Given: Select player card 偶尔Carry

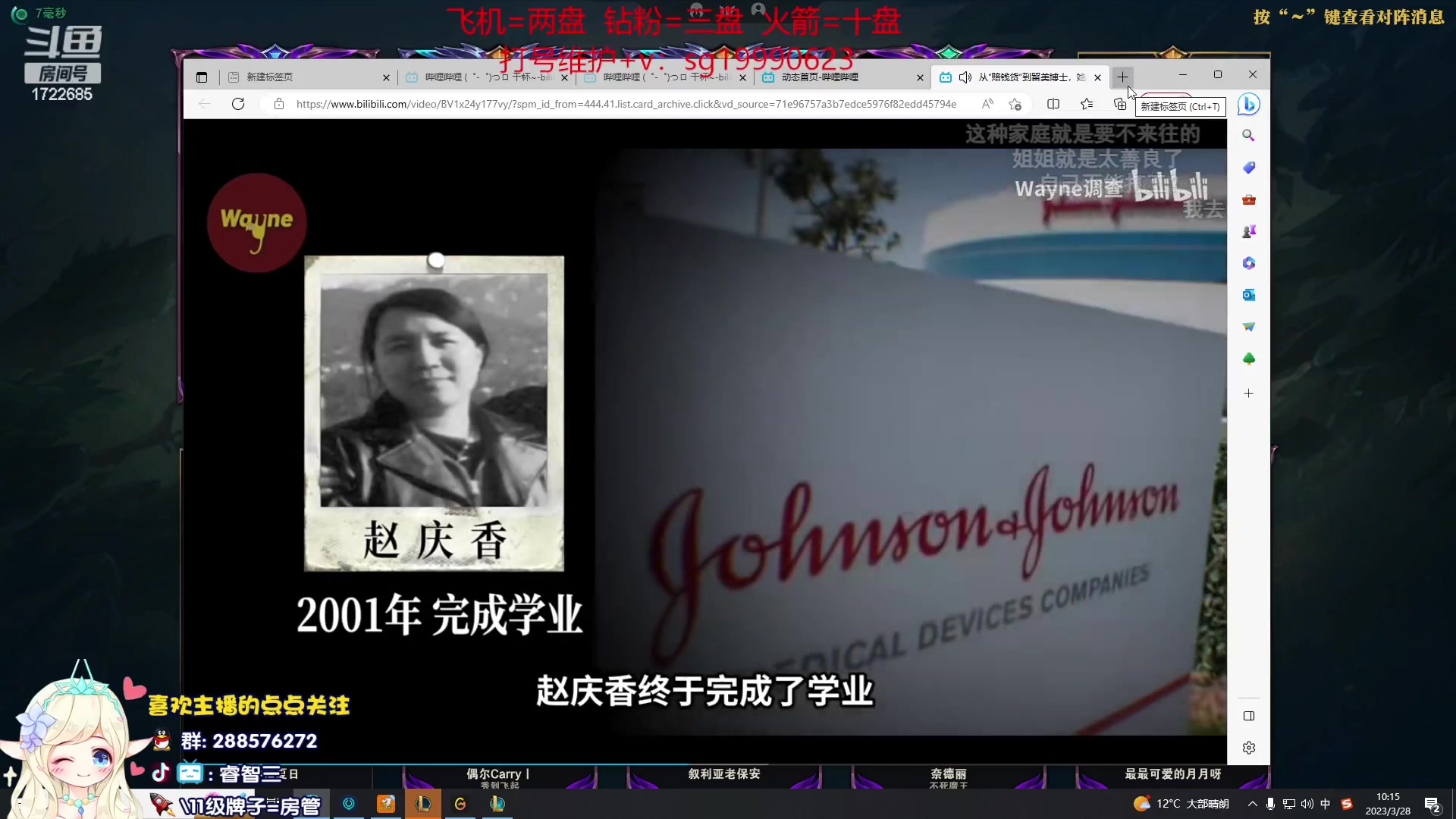Looking at the screenshot, I should pyautogui.click(x=497, y=777).
